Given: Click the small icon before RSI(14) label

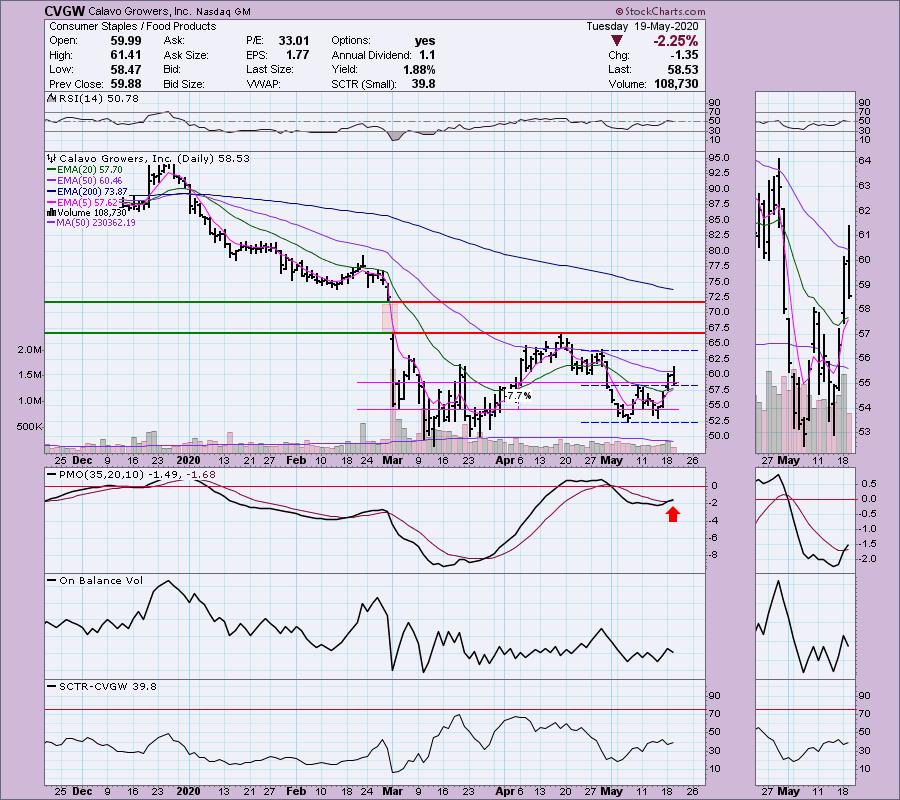Looking at the screenshot, I should [x=50, y=99].
